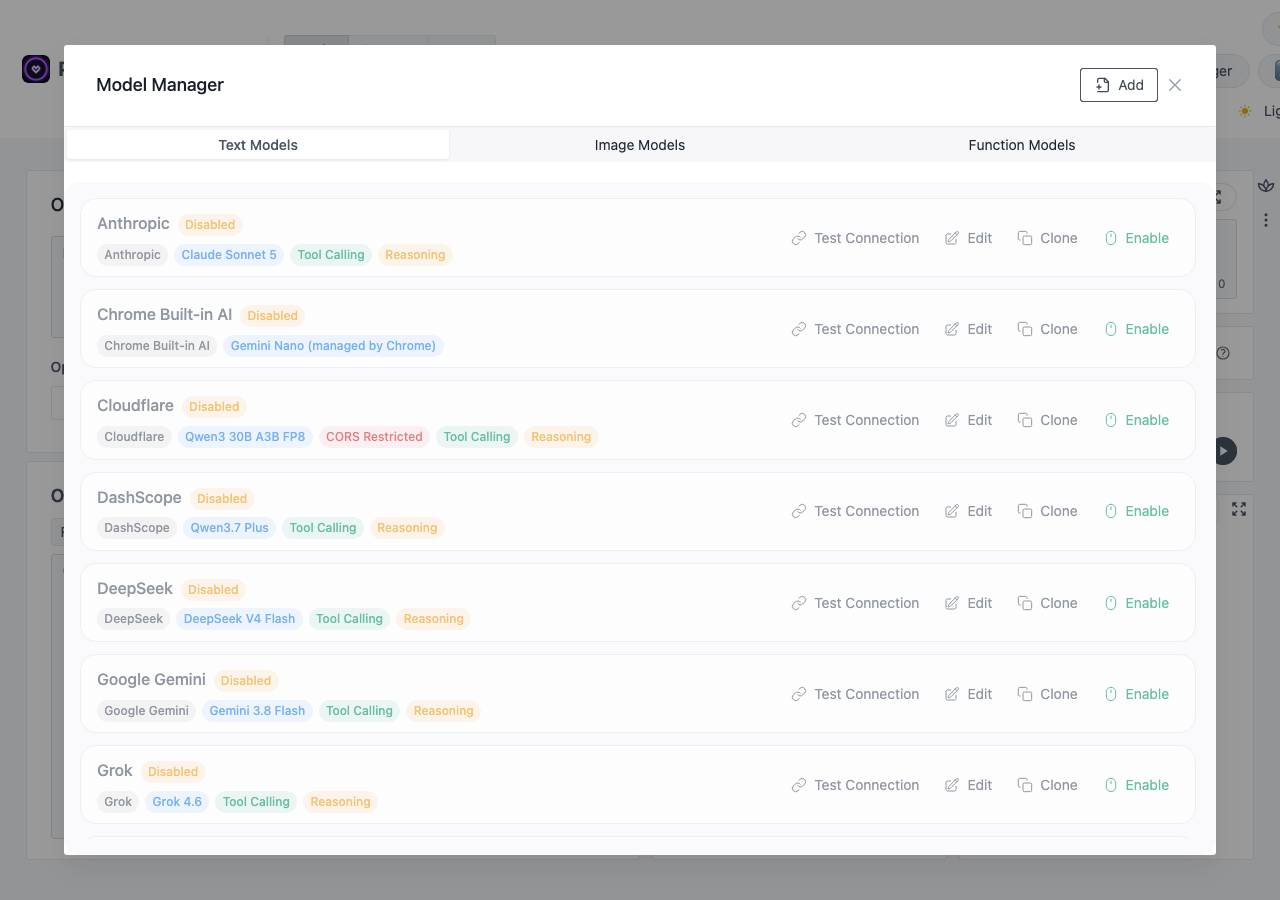Enable the Cloudflare model
Viewport: 1280px width, 900px height.
1137,420
